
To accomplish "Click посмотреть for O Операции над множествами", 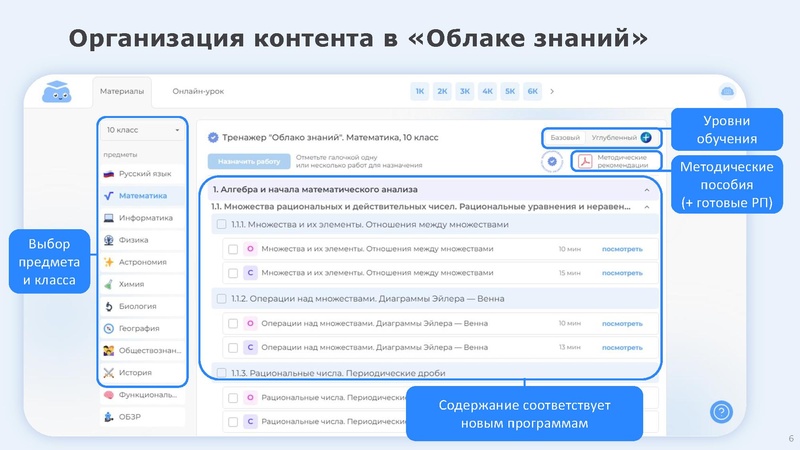I will [x=622, y=323].
